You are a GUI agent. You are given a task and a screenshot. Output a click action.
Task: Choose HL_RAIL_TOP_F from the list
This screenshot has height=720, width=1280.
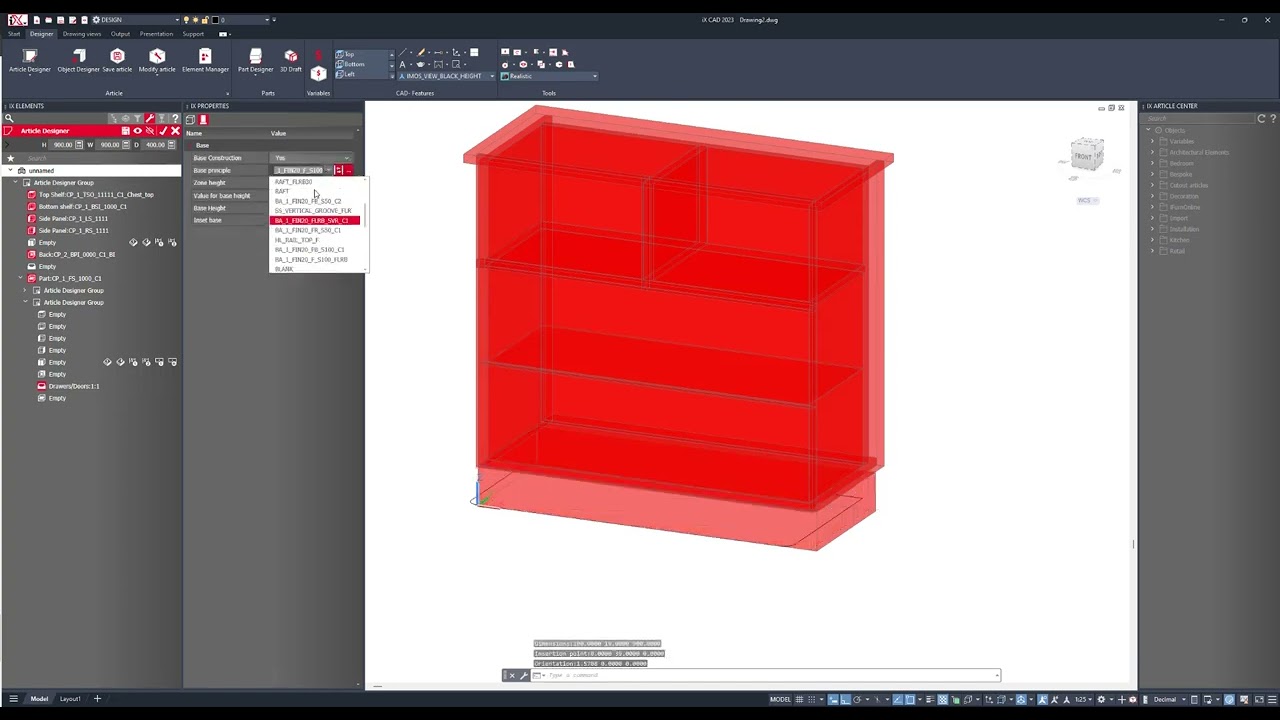[x=297, y=240]
